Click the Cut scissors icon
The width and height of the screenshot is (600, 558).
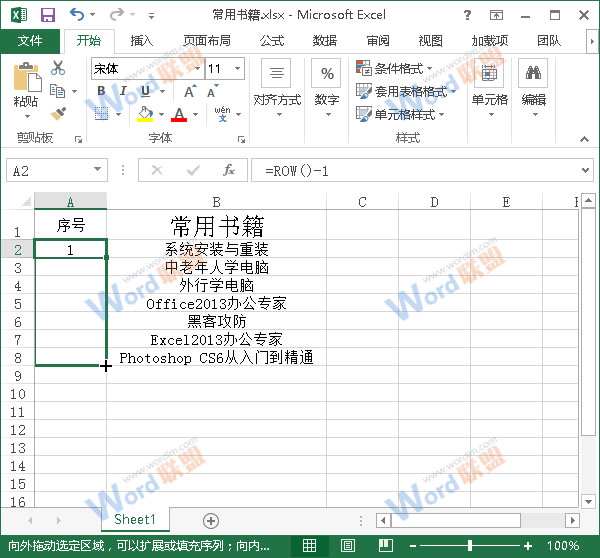(x=58, y=68)
